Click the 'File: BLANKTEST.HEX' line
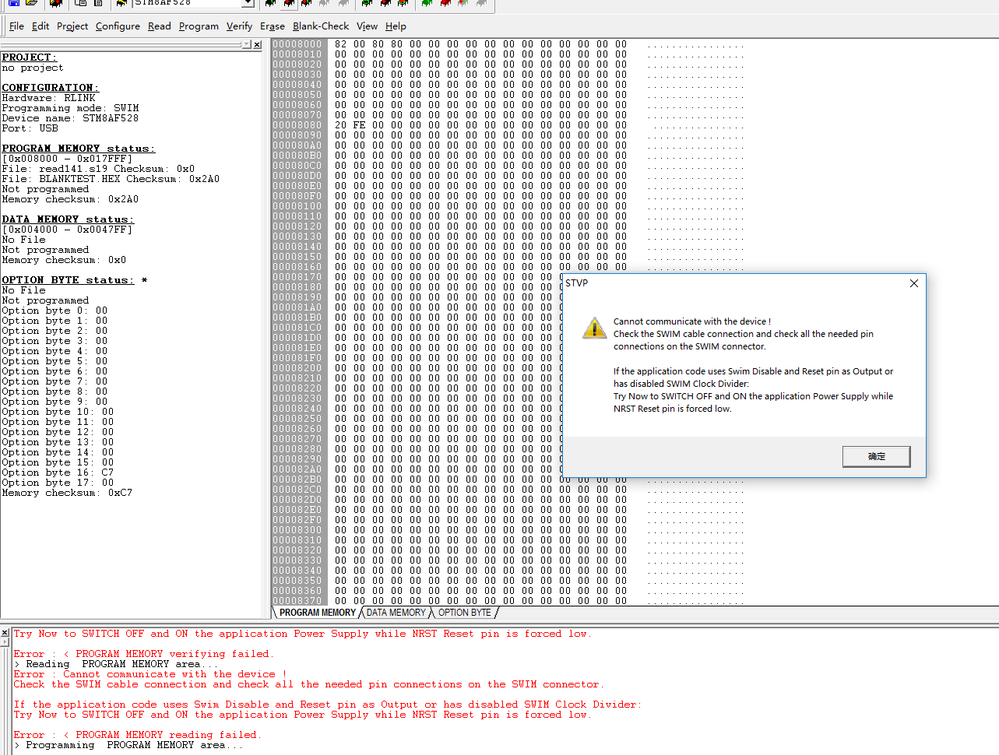The height and width of the screenshot is (755, 999). point(110,179)
